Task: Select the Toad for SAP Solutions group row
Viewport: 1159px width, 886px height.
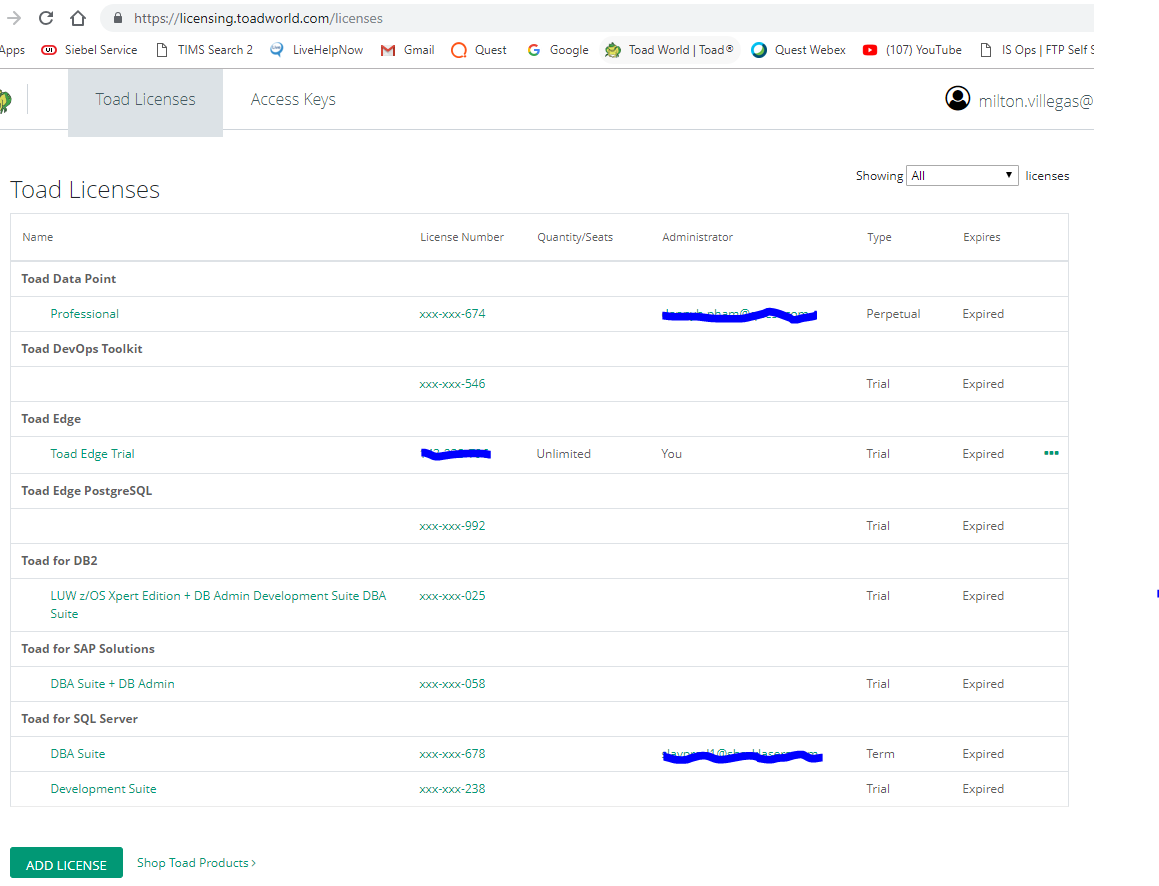Action: pyautogui.click(x=540, y=649)
